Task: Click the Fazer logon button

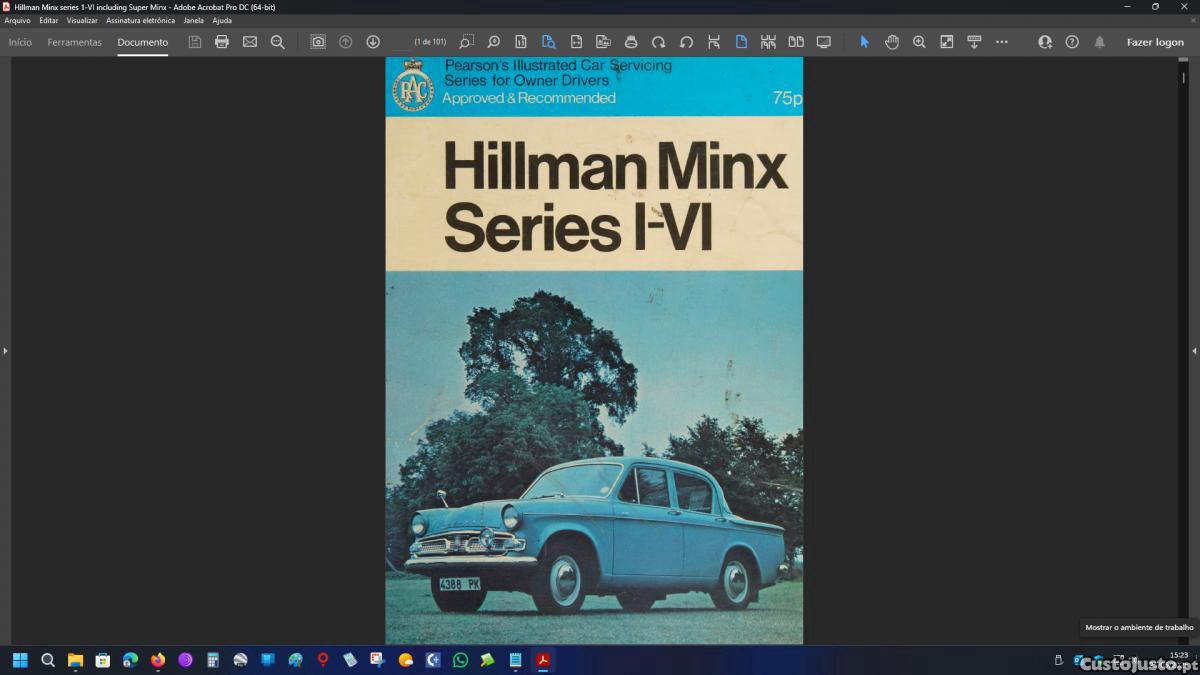Action: pos(1155,42)
